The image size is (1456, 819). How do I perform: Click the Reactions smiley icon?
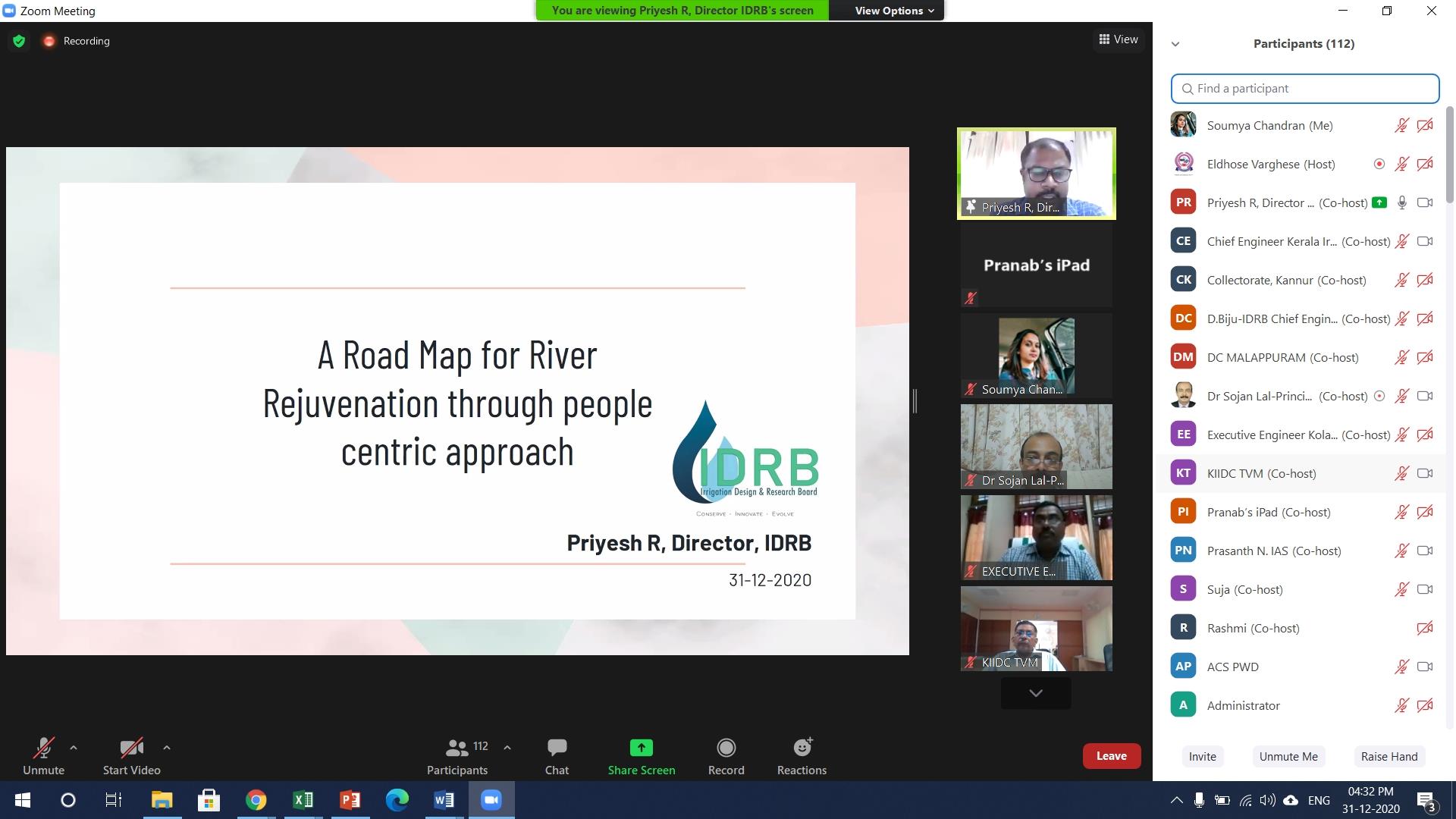pyautogui.click(x=802, y=748)
